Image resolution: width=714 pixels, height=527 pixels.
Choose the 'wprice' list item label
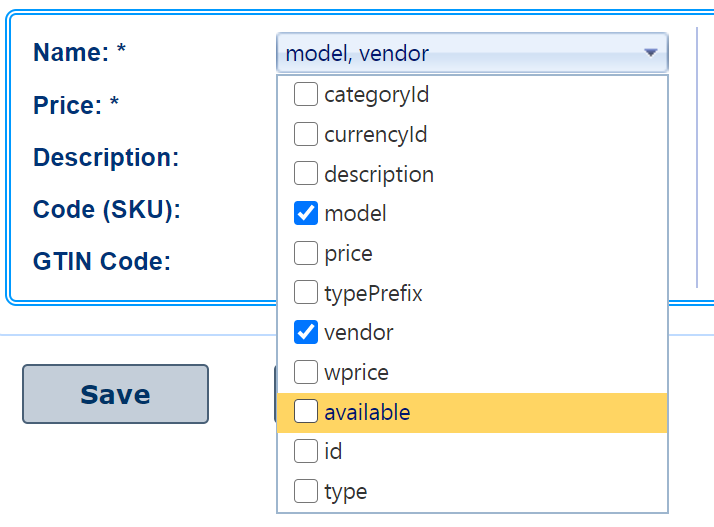click(356, 372)
